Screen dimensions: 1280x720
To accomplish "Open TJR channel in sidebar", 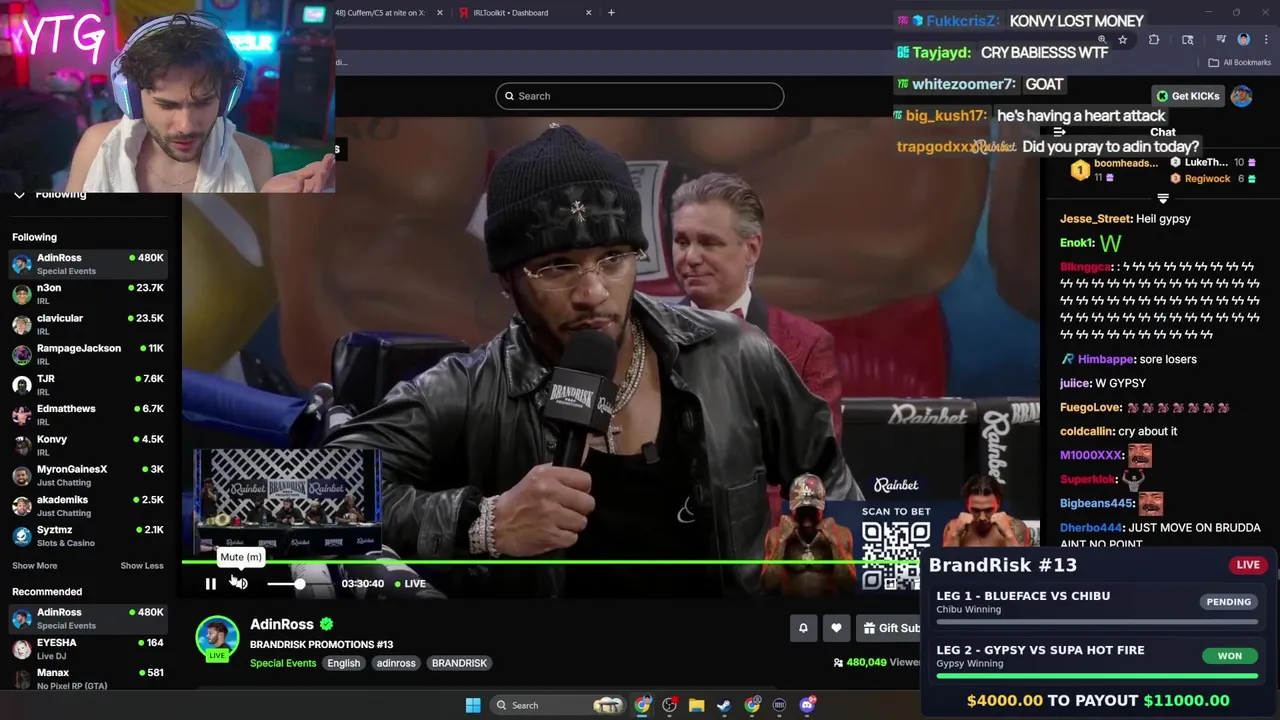I will point(88,385).
